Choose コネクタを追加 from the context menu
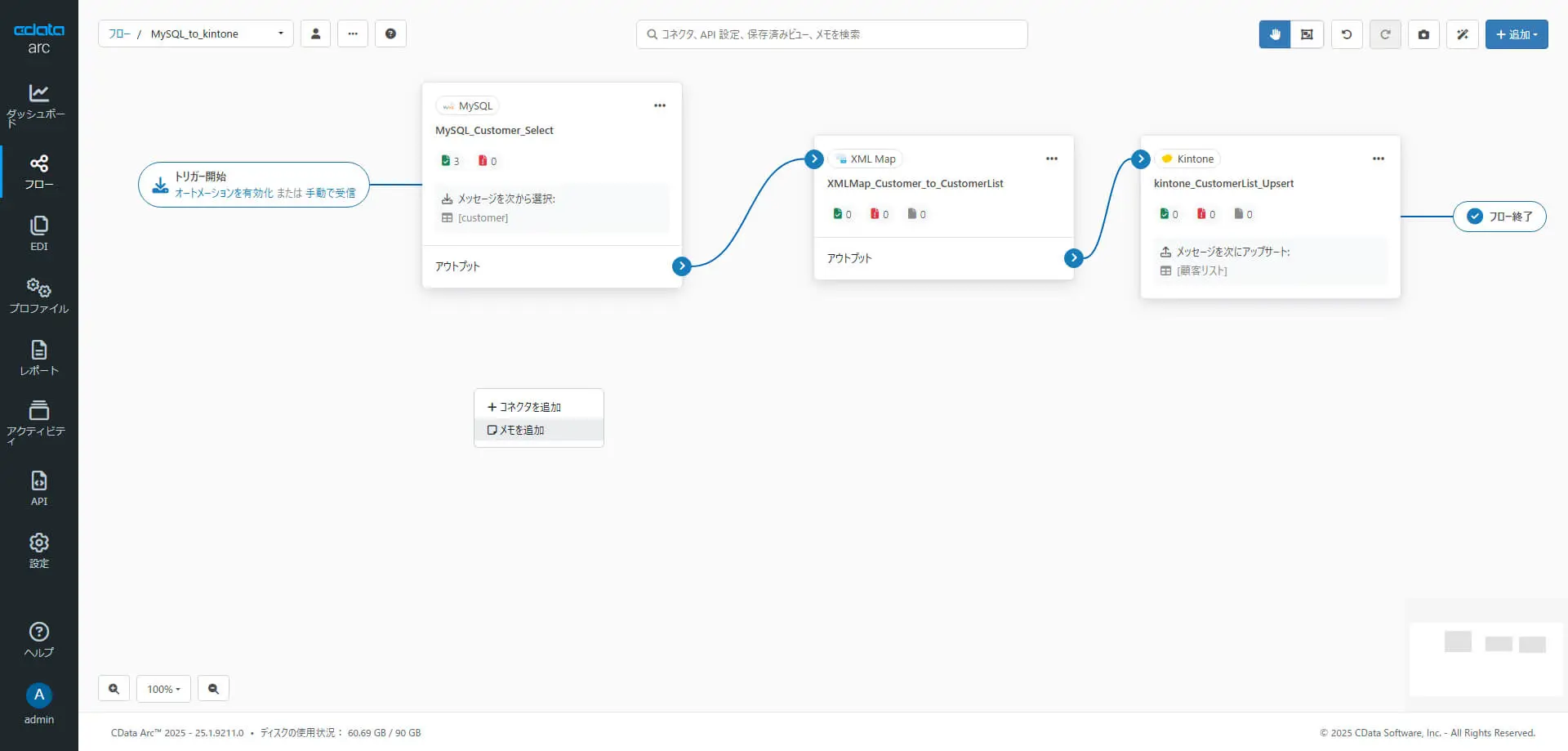The width and height of the screenshot is (1568, 751). [539, 407]
